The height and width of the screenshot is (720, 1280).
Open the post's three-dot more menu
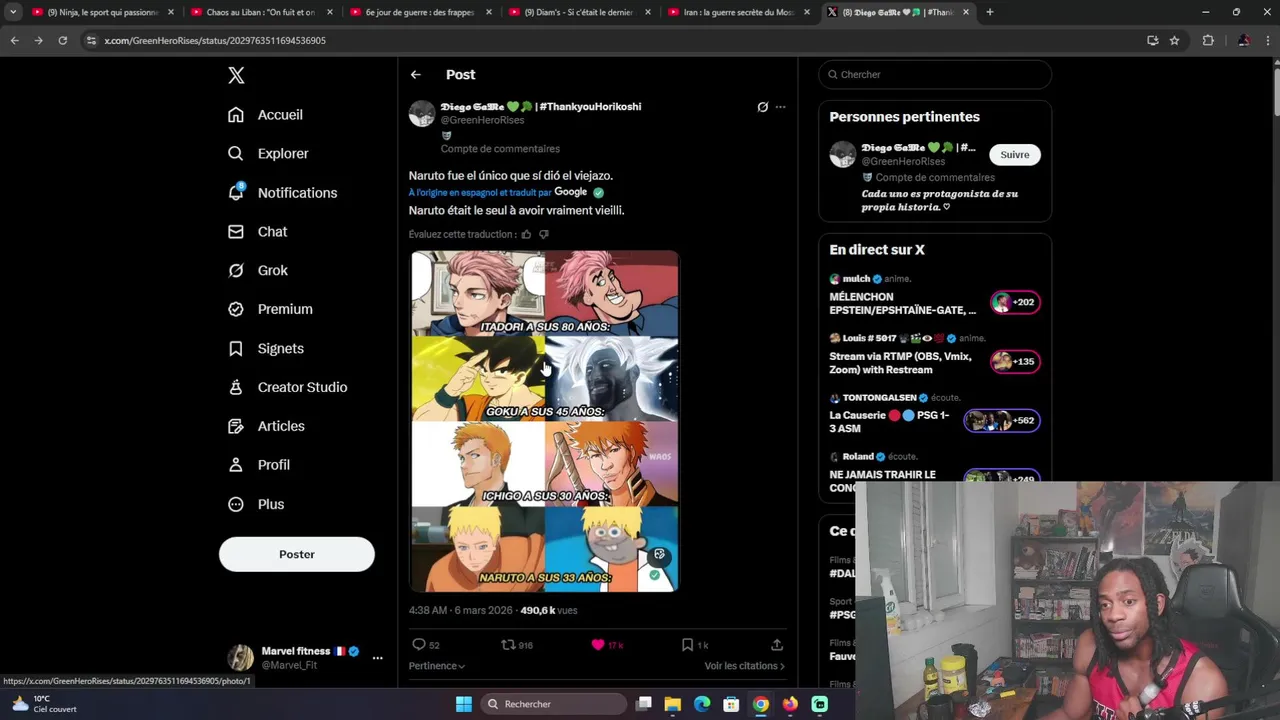pos(781,107)
